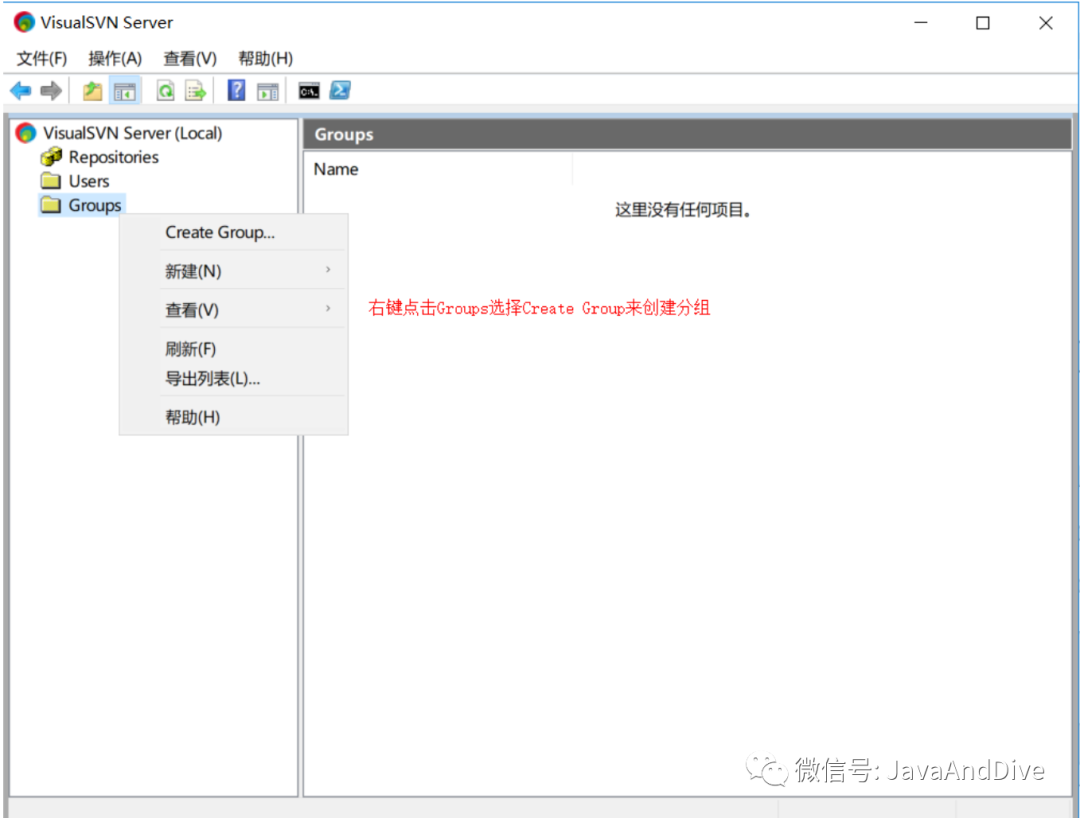Close the VisualSVN Server window
Viewport: 1080px width, 818px height.
[x=1046, y=23]
